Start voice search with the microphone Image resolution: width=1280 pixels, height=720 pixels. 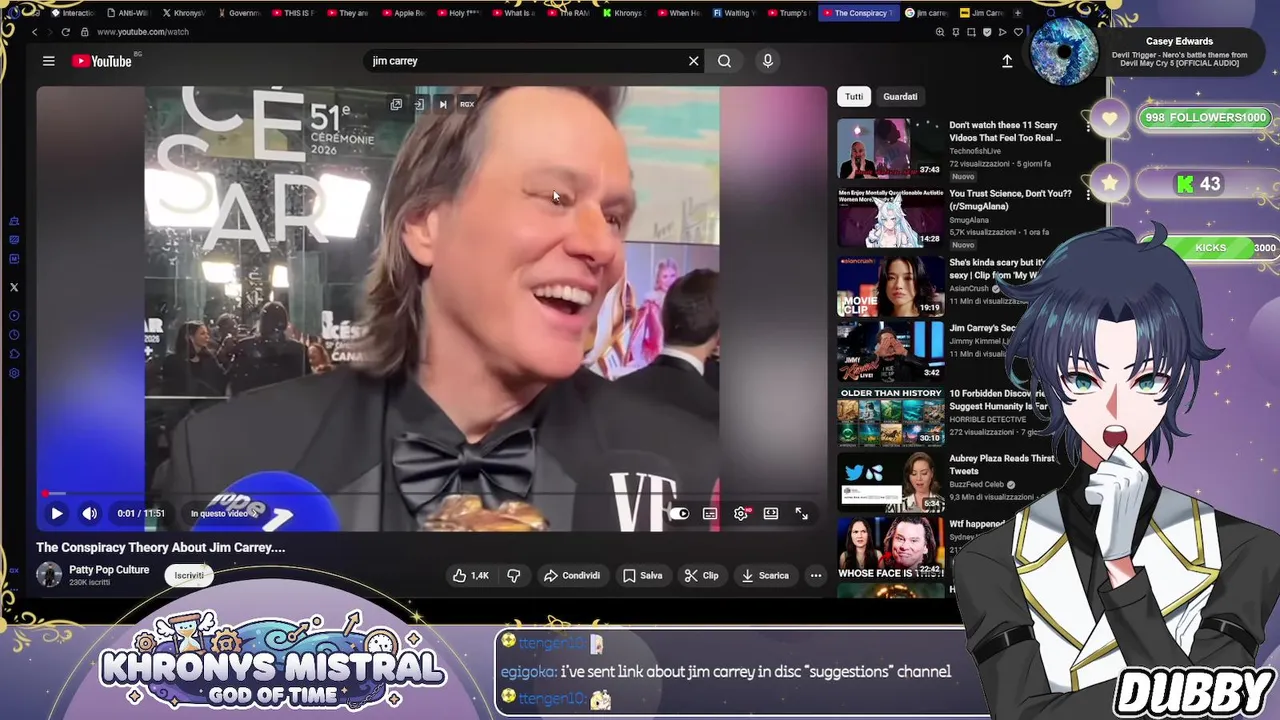click(x=767, y=61)
